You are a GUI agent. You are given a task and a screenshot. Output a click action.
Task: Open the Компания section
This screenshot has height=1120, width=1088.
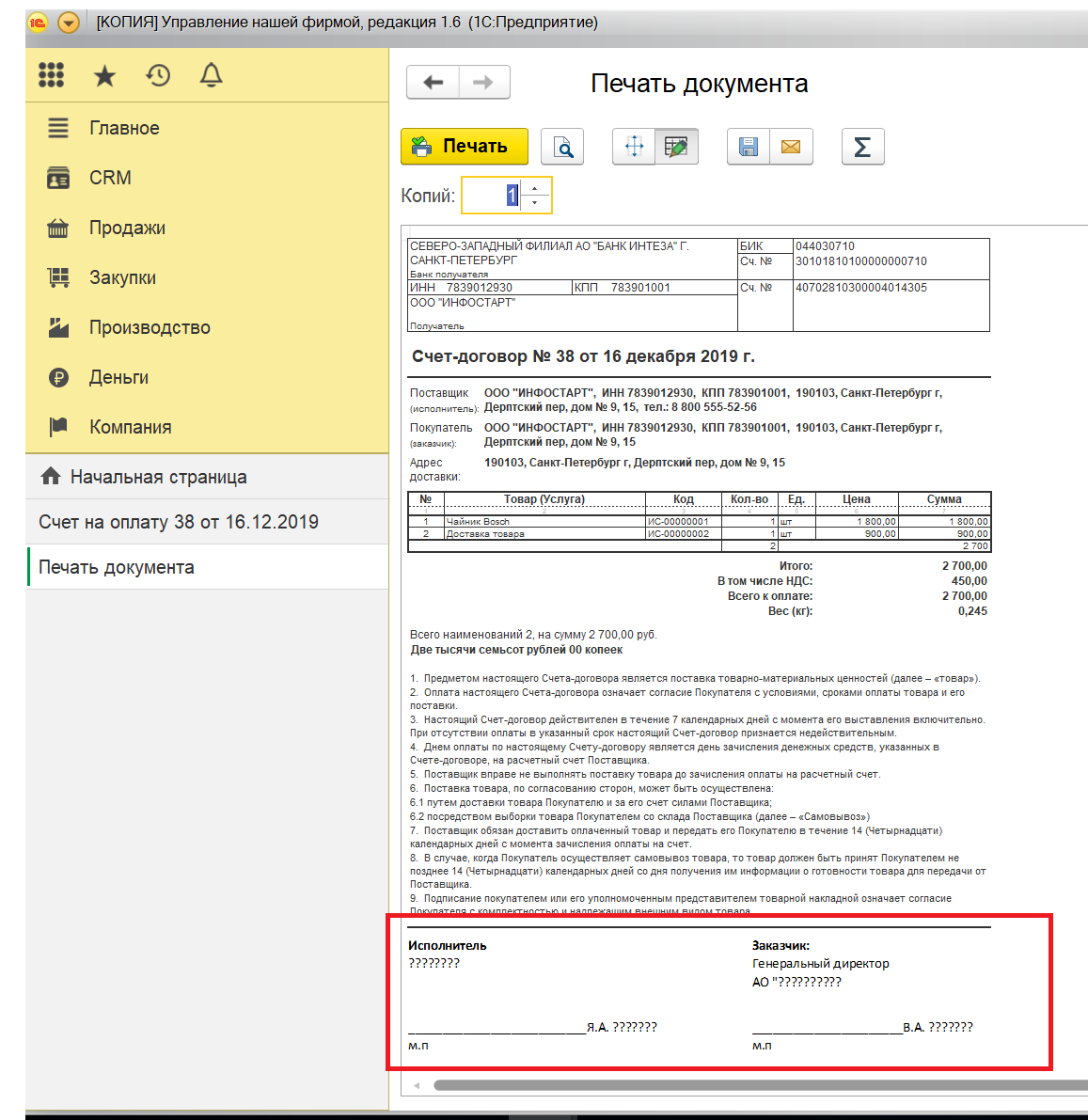pos(207,427)
